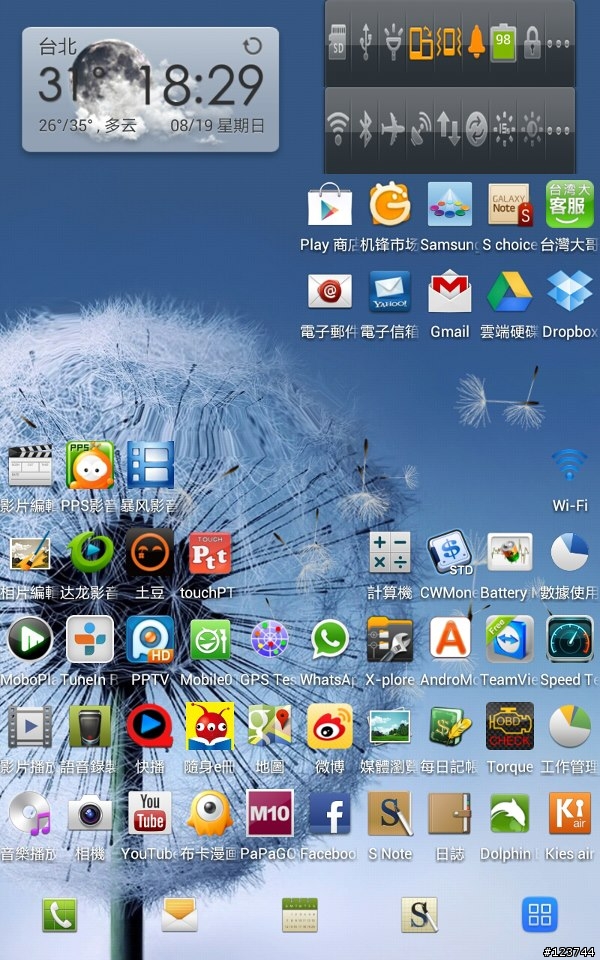Viewport: 600px width, 960px height.
Task: Launch the GPS Test app
Action: [269, 639]
